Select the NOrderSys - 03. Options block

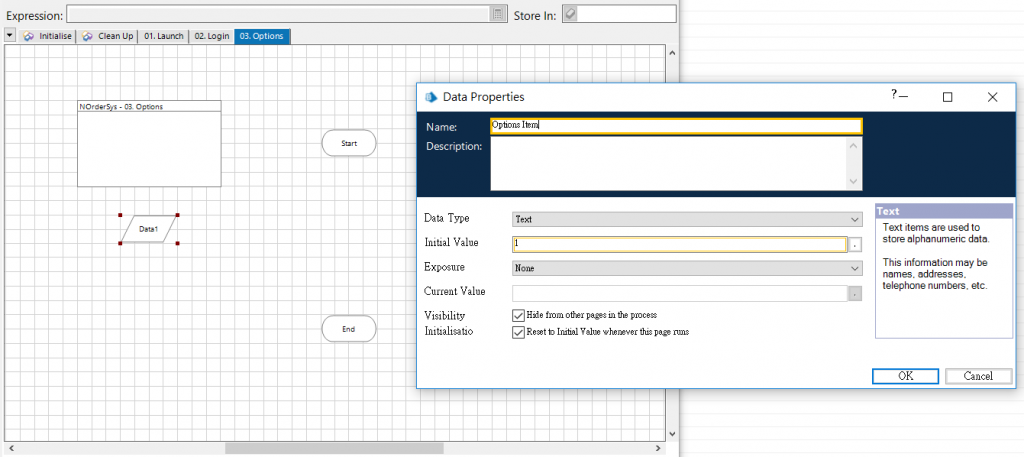[150, 144]
